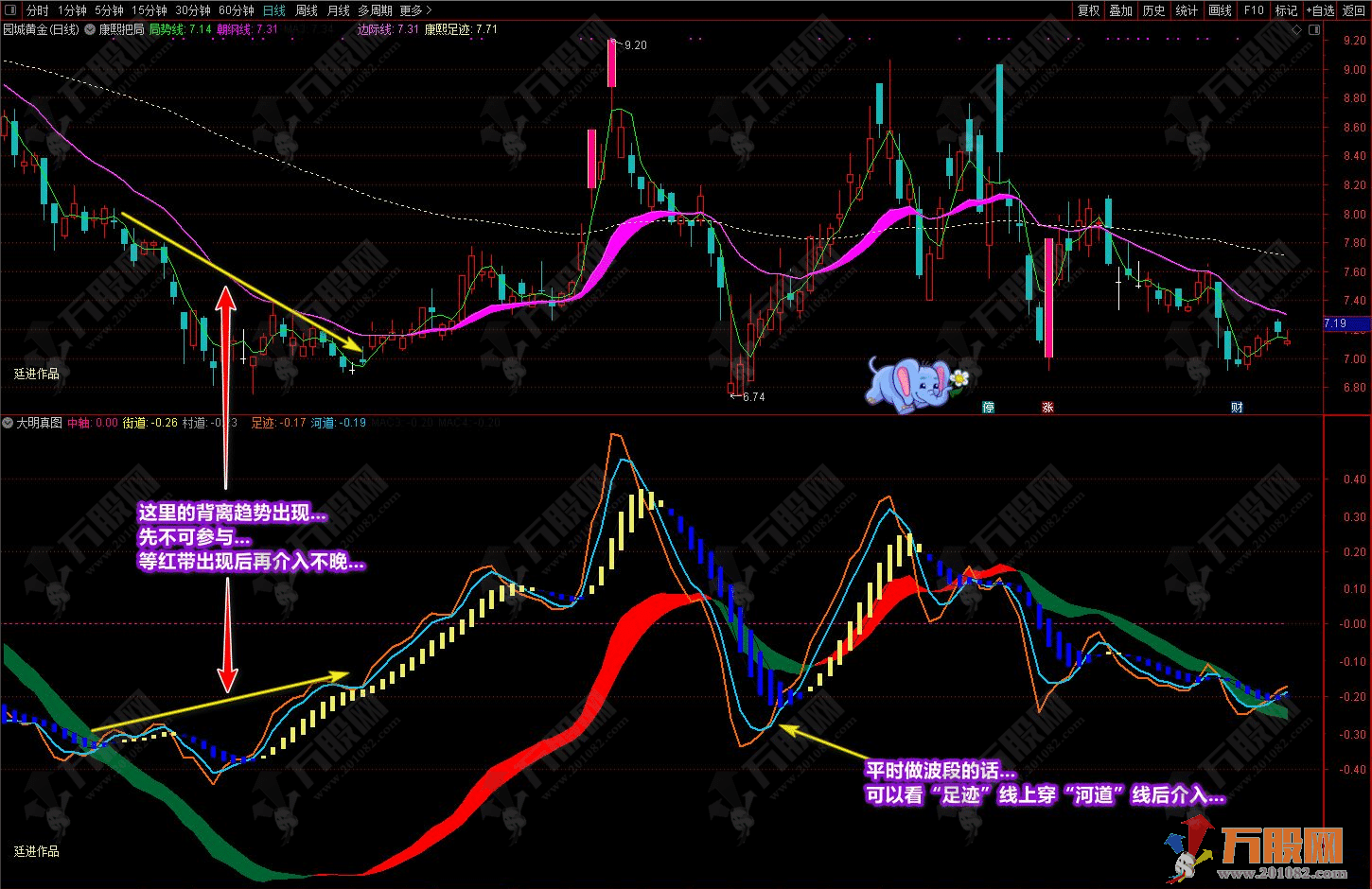Click the 6.74 low price label

753,396
